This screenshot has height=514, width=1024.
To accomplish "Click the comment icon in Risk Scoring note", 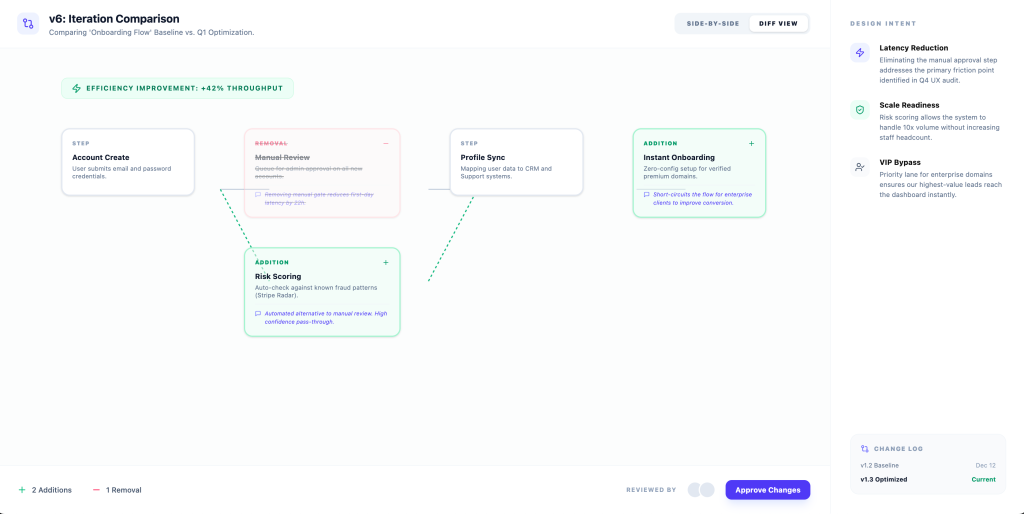I will point(258,313).
